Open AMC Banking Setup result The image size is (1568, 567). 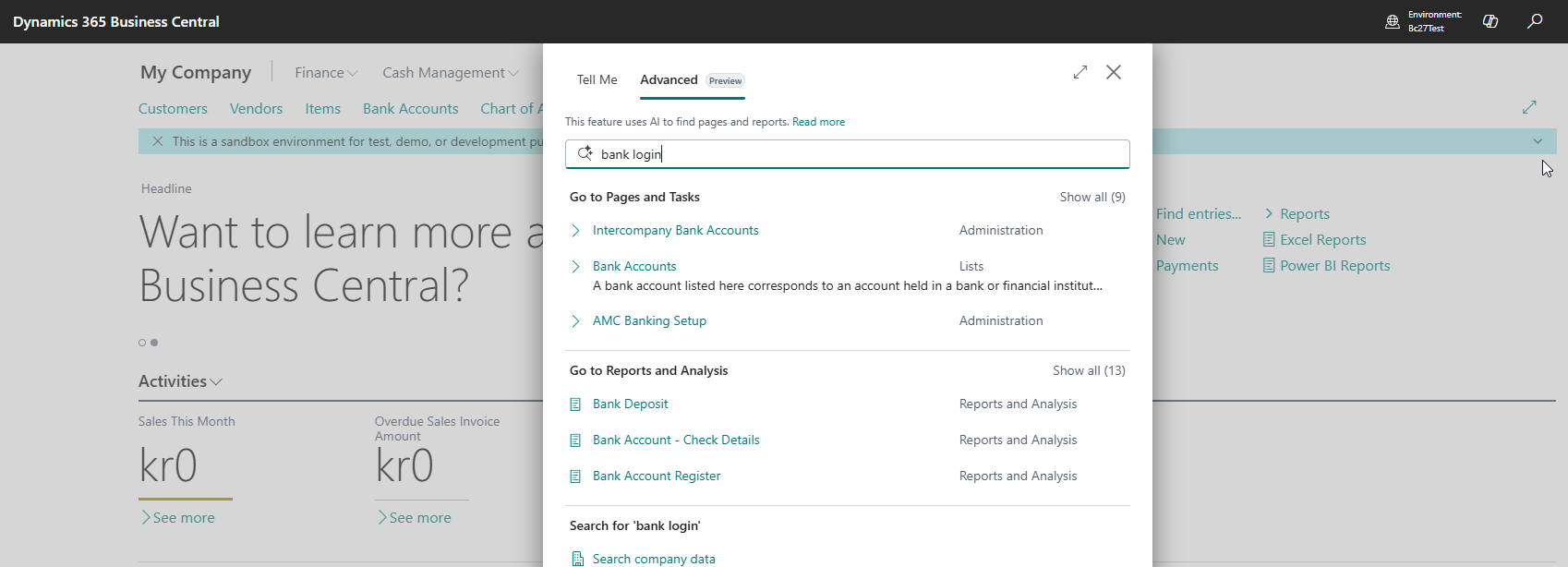[x=649, y=320]
